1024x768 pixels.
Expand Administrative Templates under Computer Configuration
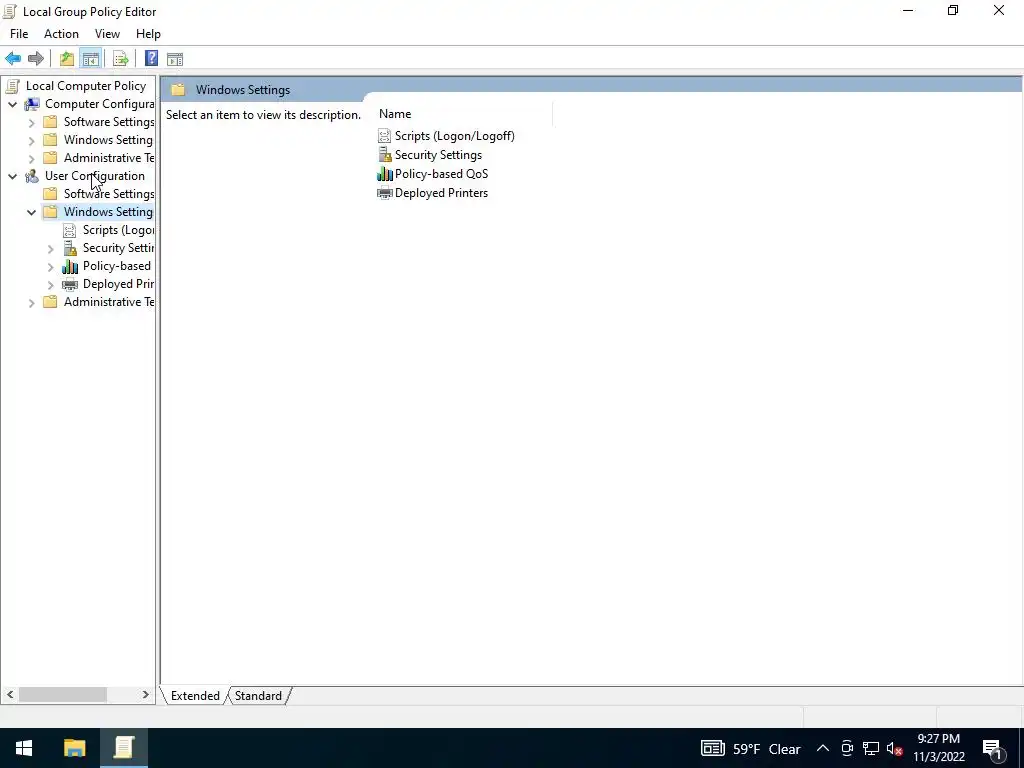[x=31, y=158]
